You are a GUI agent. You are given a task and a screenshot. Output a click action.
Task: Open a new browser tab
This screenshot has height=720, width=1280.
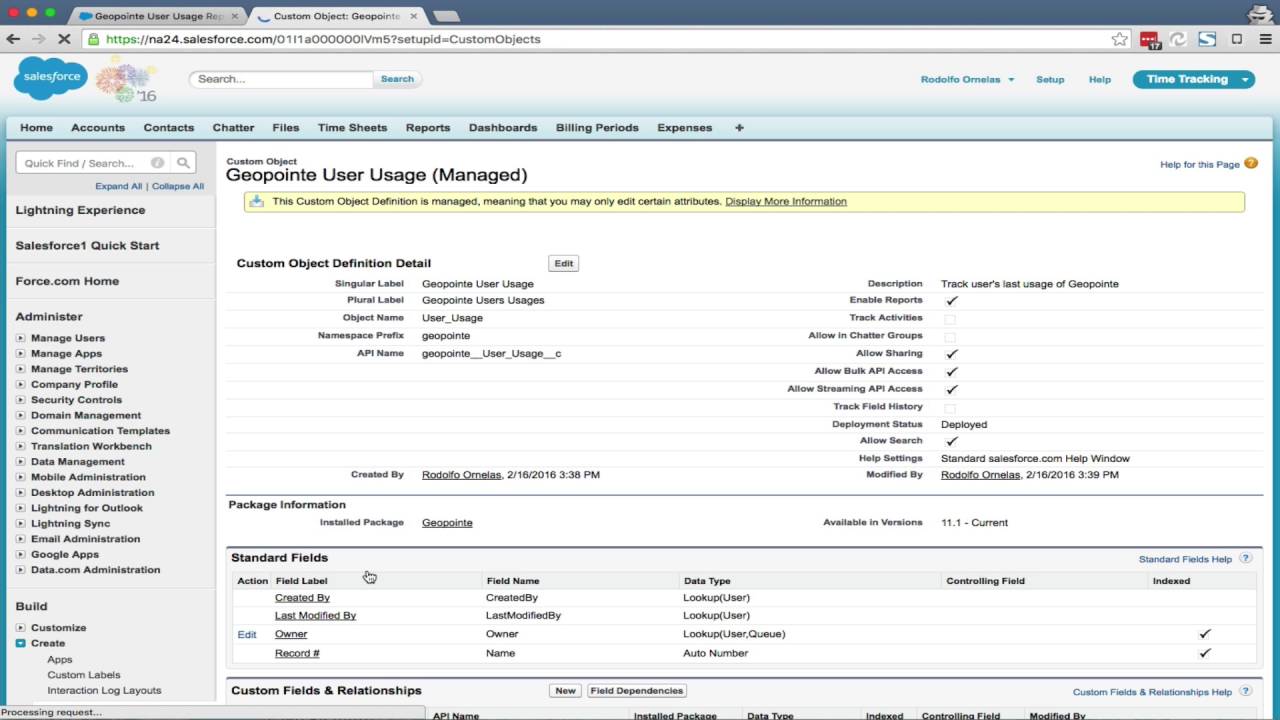[446, 16]
